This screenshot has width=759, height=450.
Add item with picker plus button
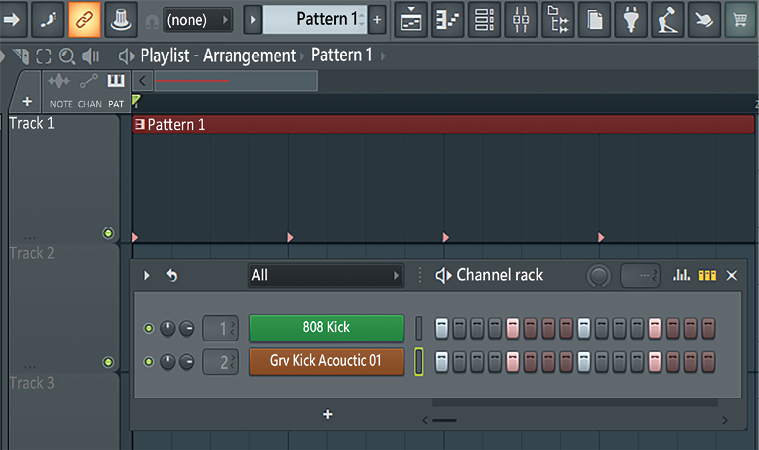(x=27, y=102)
